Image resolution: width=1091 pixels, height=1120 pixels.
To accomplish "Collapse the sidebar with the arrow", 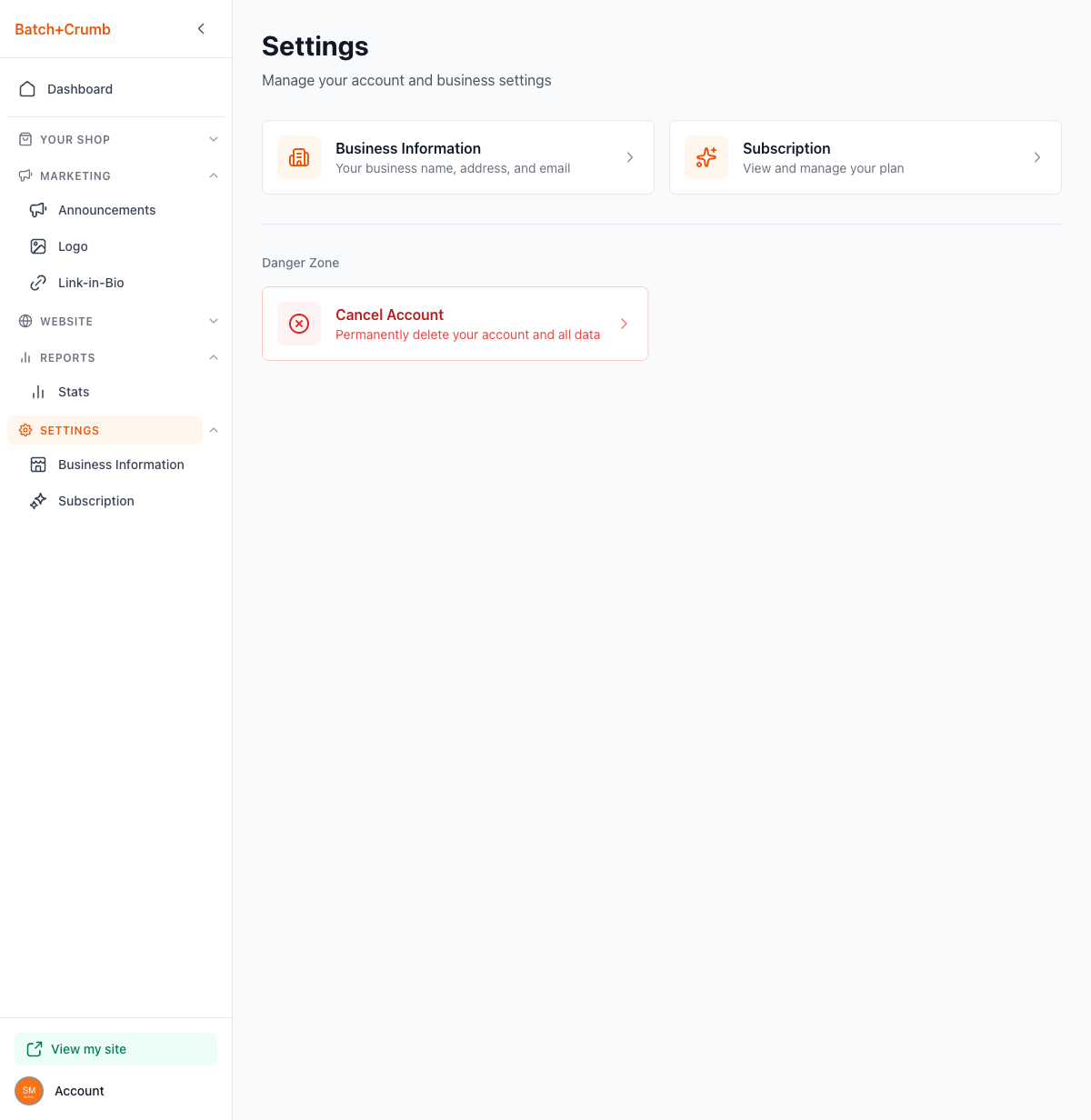I will tap(201, 29).
